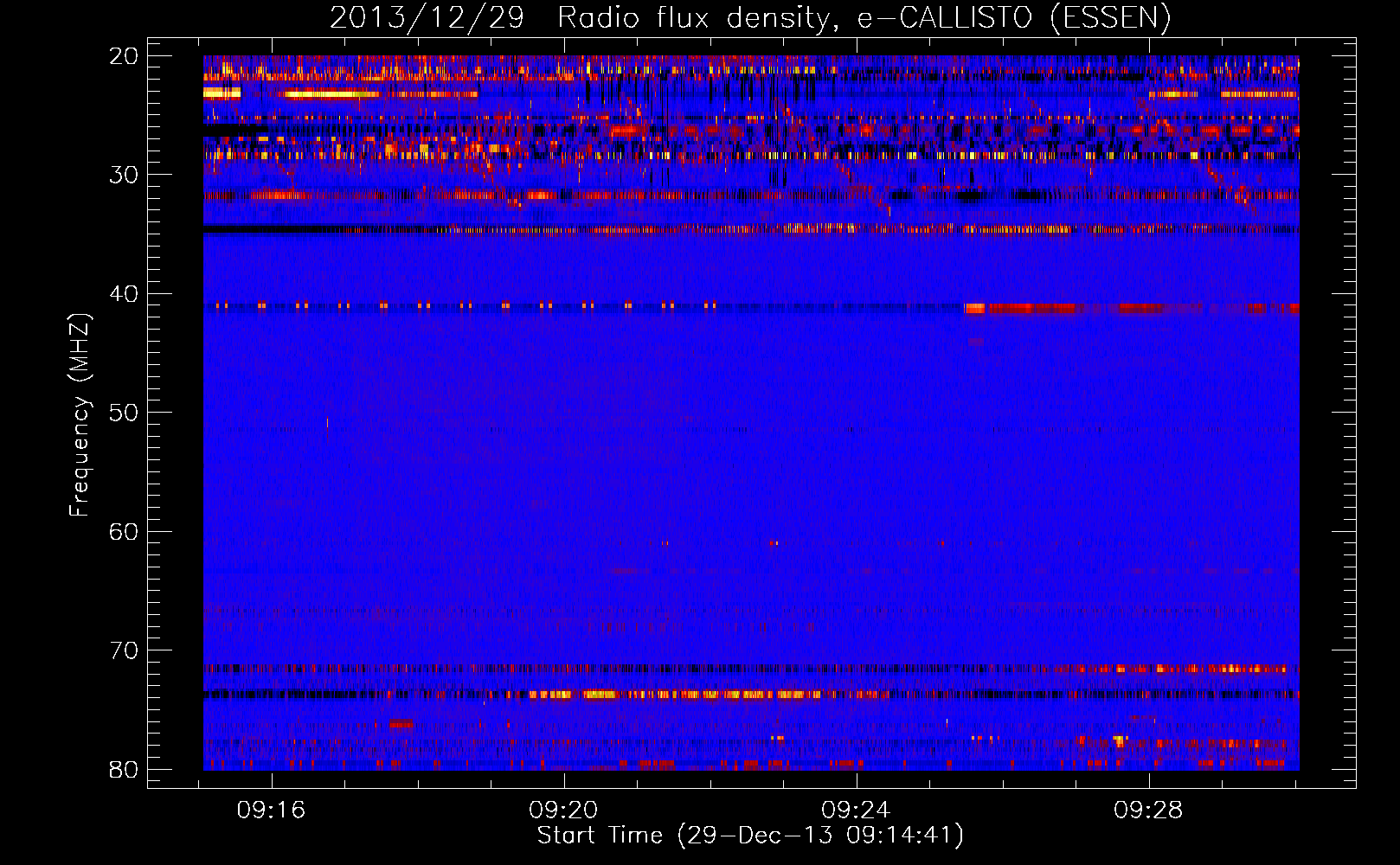Click the 80 frequency tick label
Screen dimensions: 1400x865
pos(124,770)
